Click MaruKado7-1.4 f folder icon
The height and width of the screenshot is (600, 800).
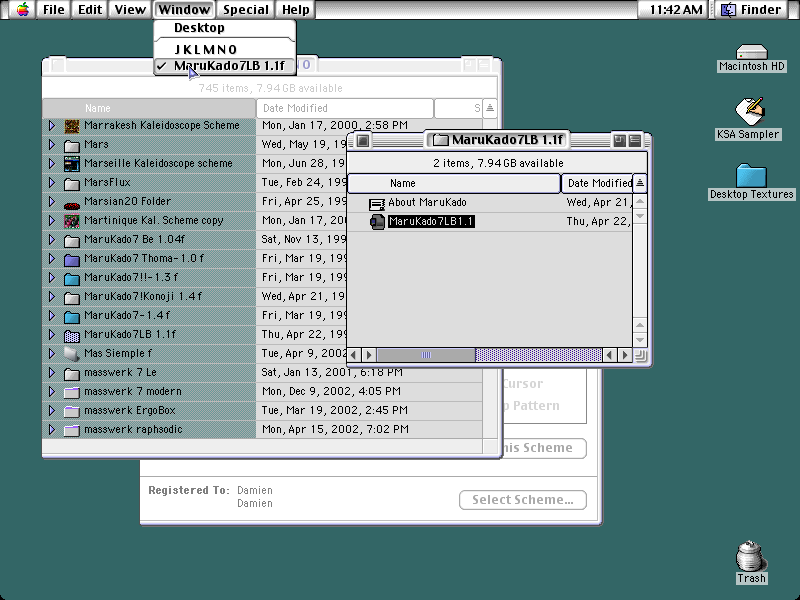click(x=72, y=316)
